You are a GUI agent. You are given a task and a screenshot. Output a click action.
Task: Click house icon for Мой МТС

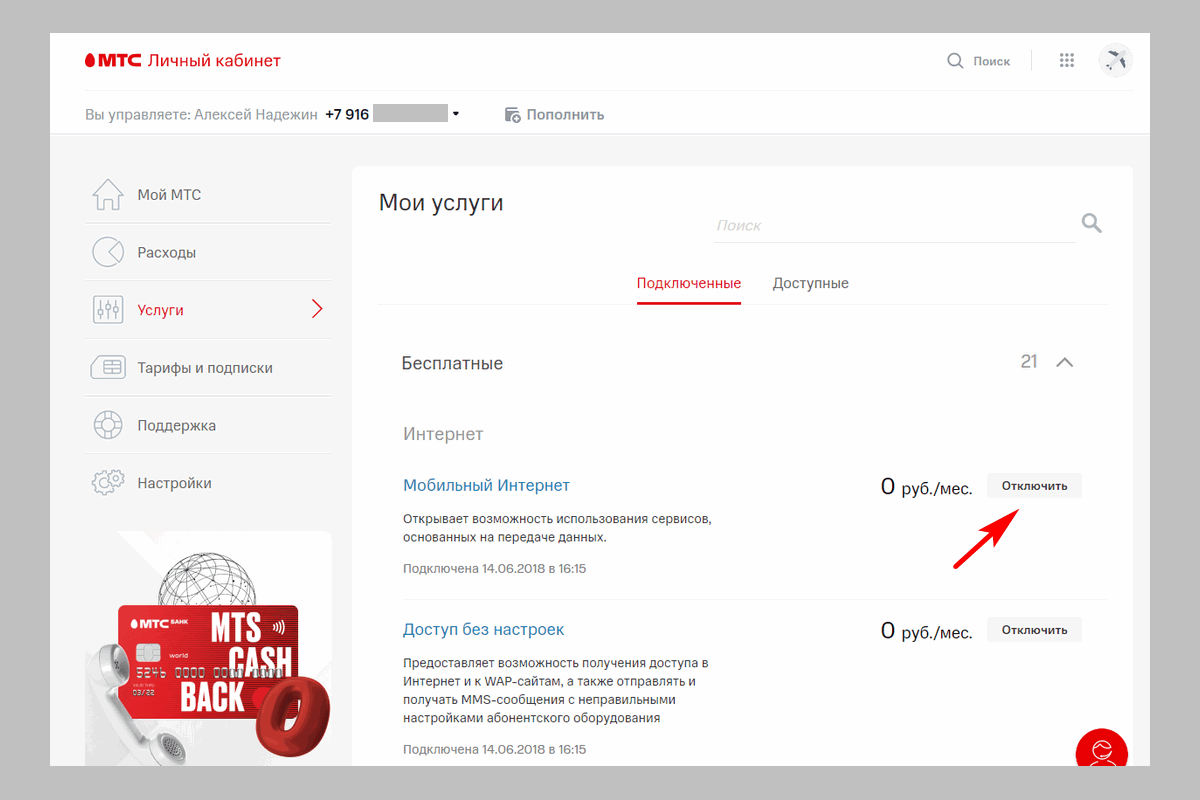pyautogui.click(x=108, y=195)
